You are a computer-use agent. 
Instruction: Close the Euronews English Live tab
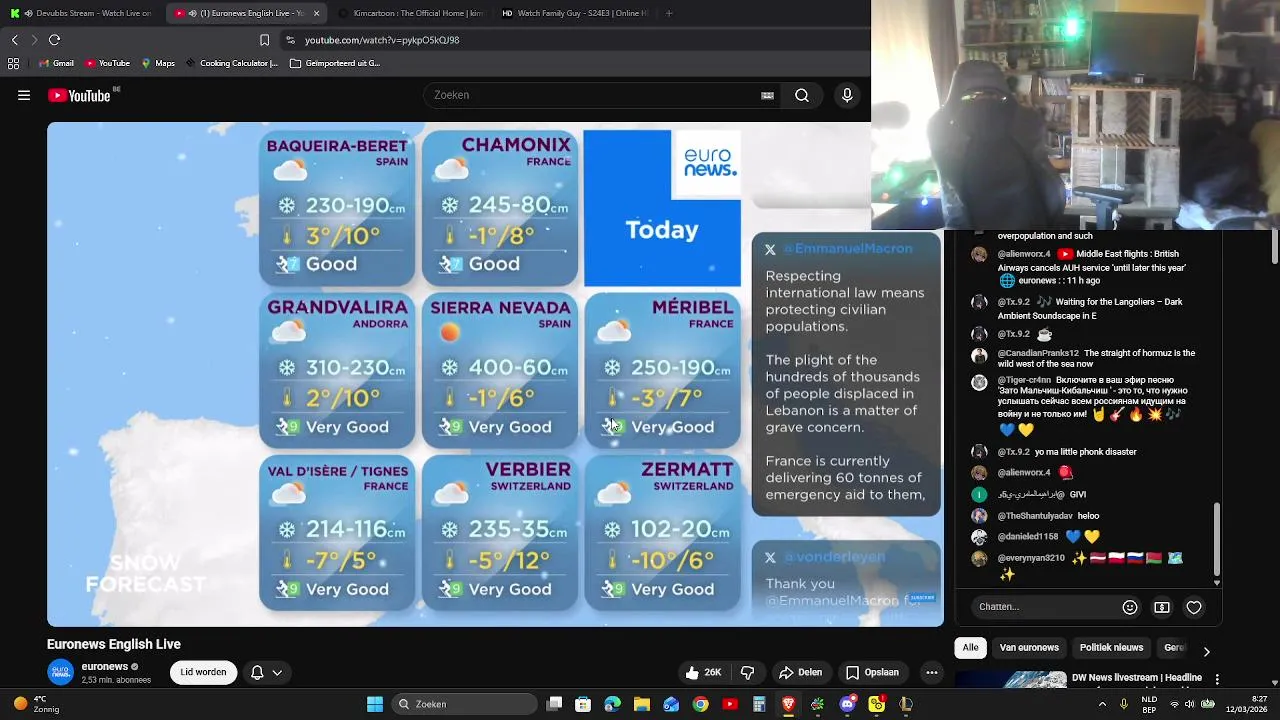(x=316, y=13)
